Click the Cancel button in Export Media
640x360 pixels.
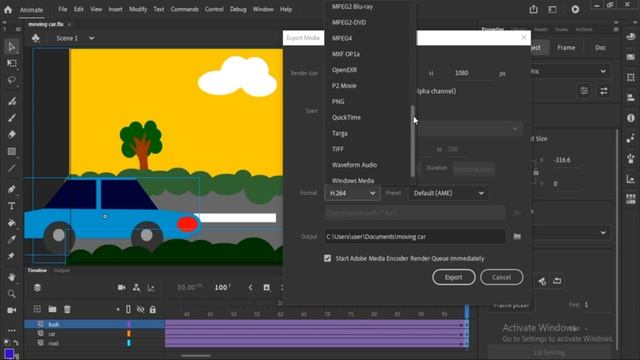(x=502, y=277)
